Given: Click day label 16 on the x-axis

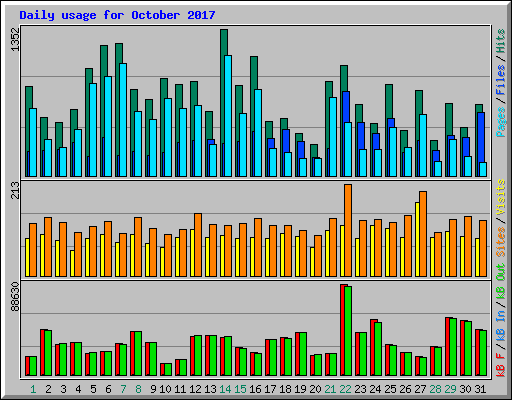Looking at the screenshot, I should (255, 389).
